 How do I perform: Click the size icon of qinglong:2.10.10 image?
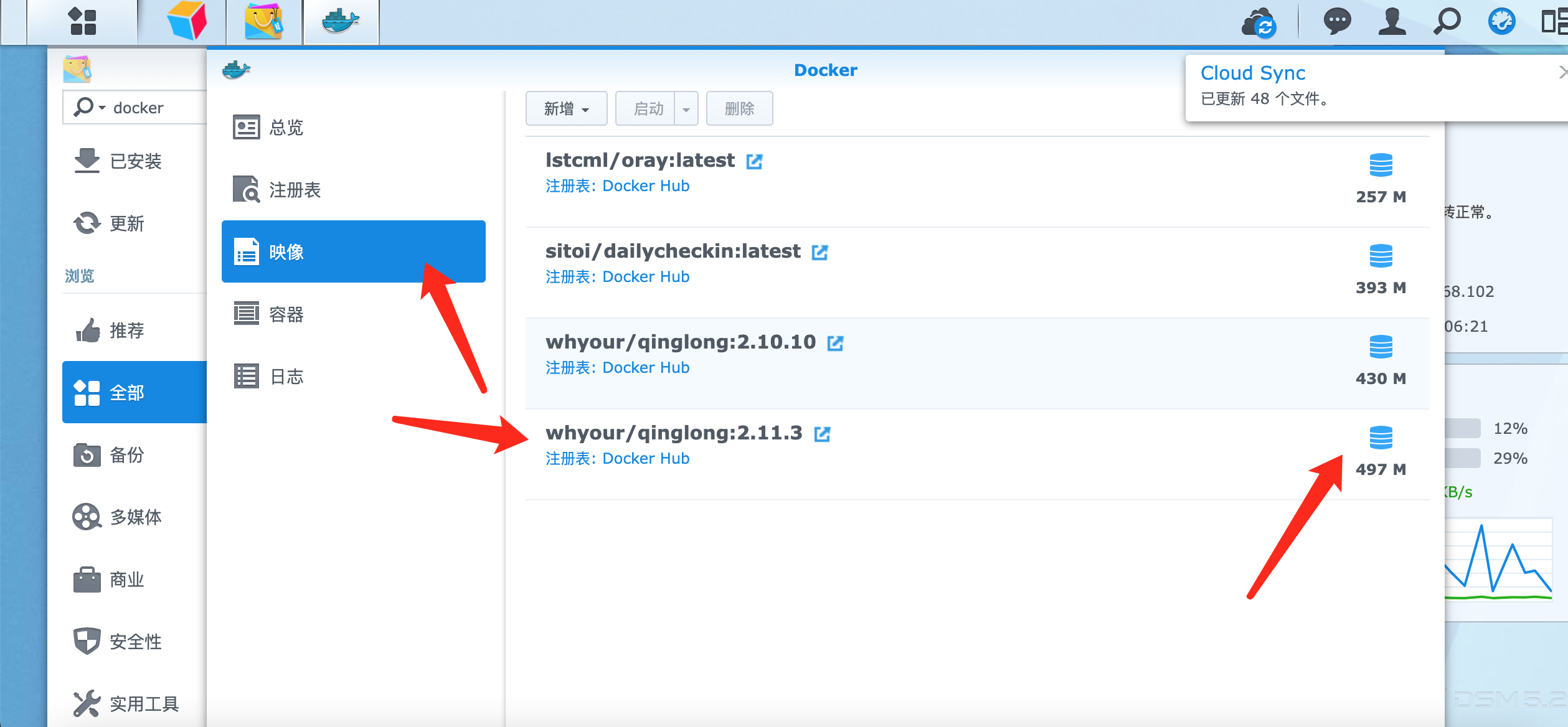pyautogui.click(x=1381, y=347)
